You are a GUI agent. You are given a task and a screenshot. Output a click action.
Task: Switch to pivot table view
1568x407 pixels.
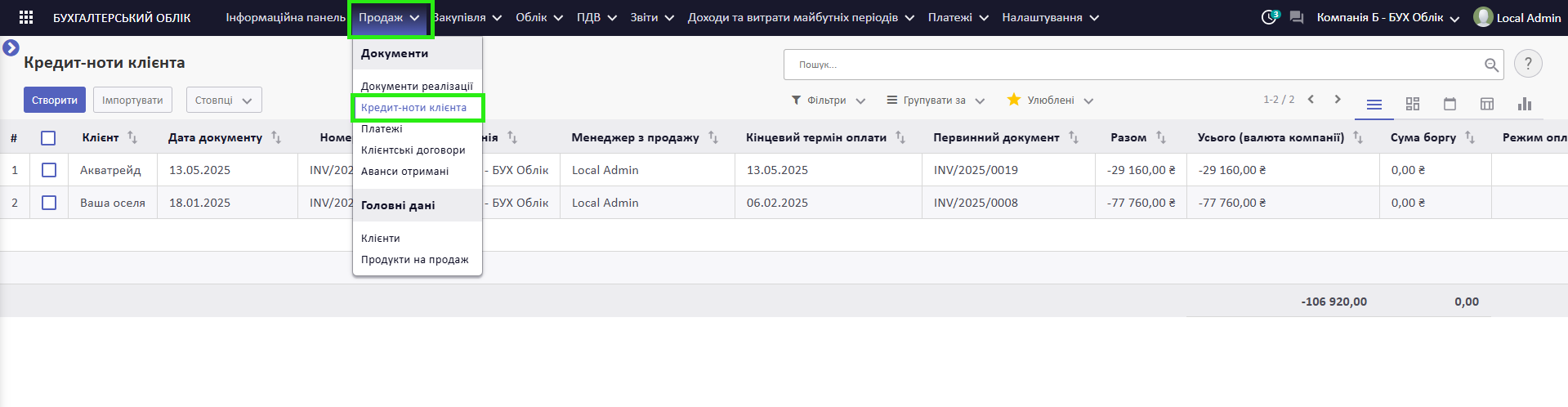(1487, 104)
